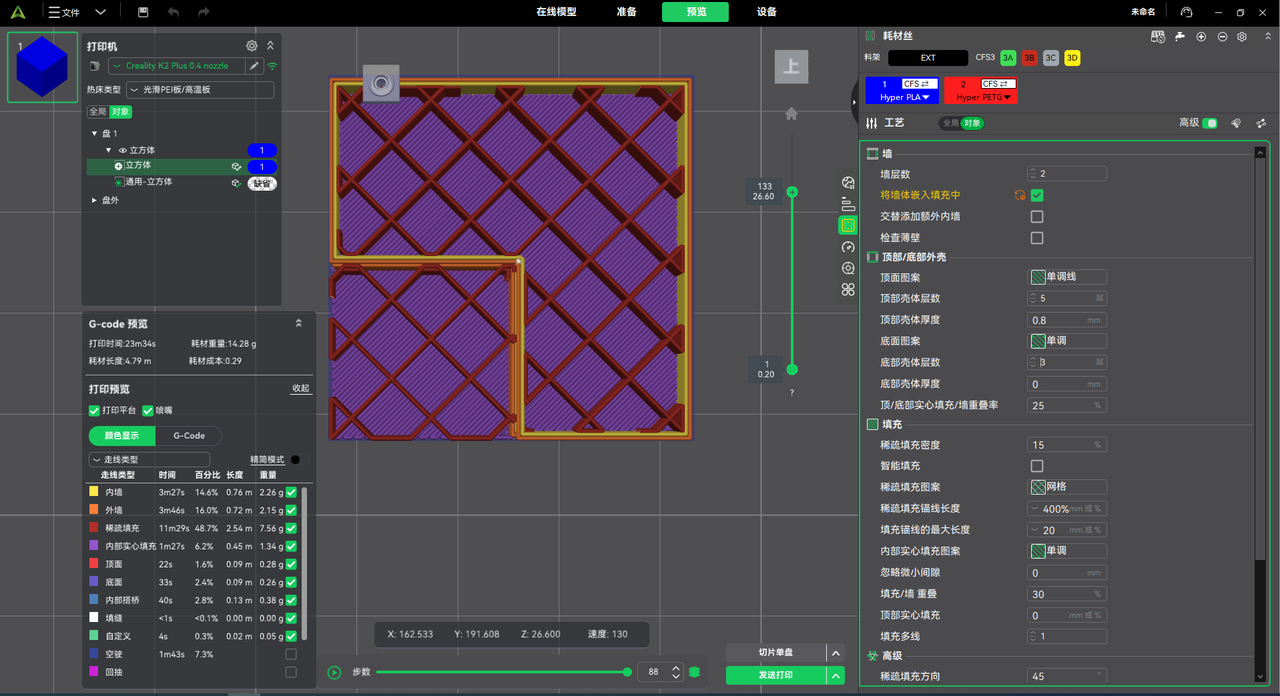Enable the 智能填充 checkbox
Image resolution: width=1280 pixels, height=696 pixels.
(1037, 466)
